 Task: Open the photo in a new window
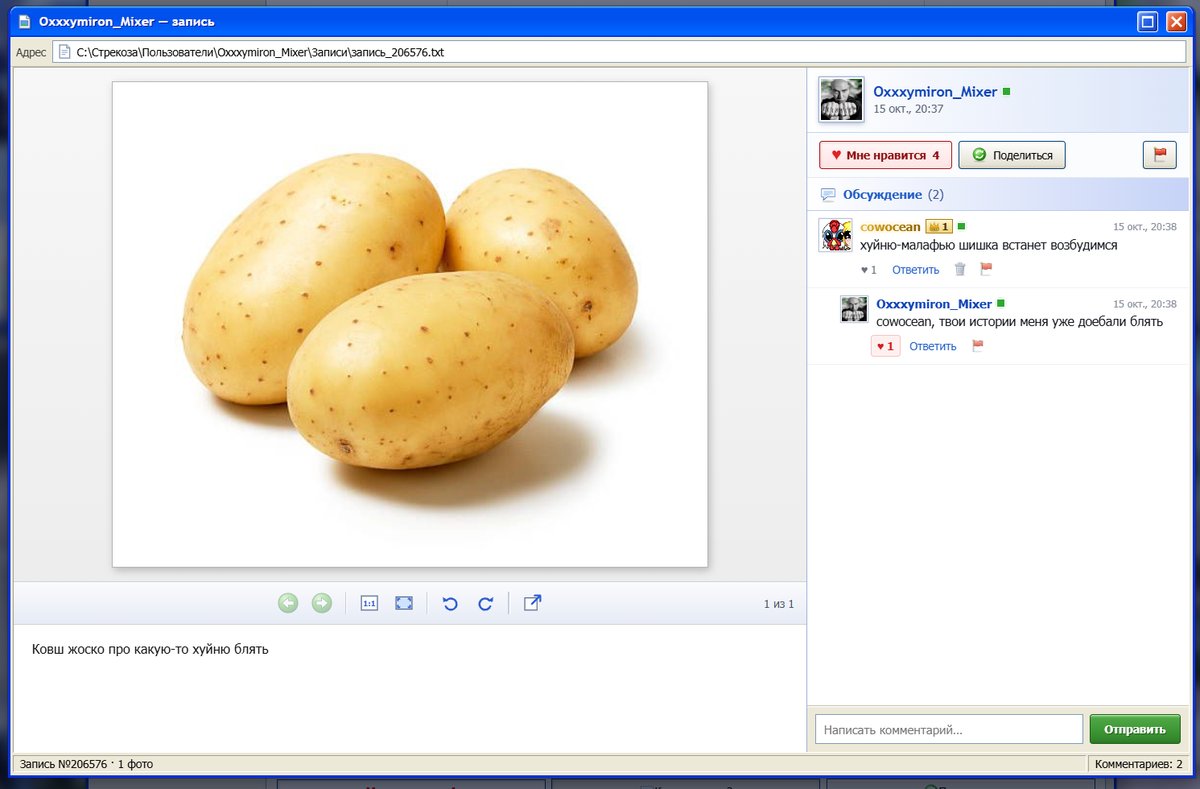(533, 603)
